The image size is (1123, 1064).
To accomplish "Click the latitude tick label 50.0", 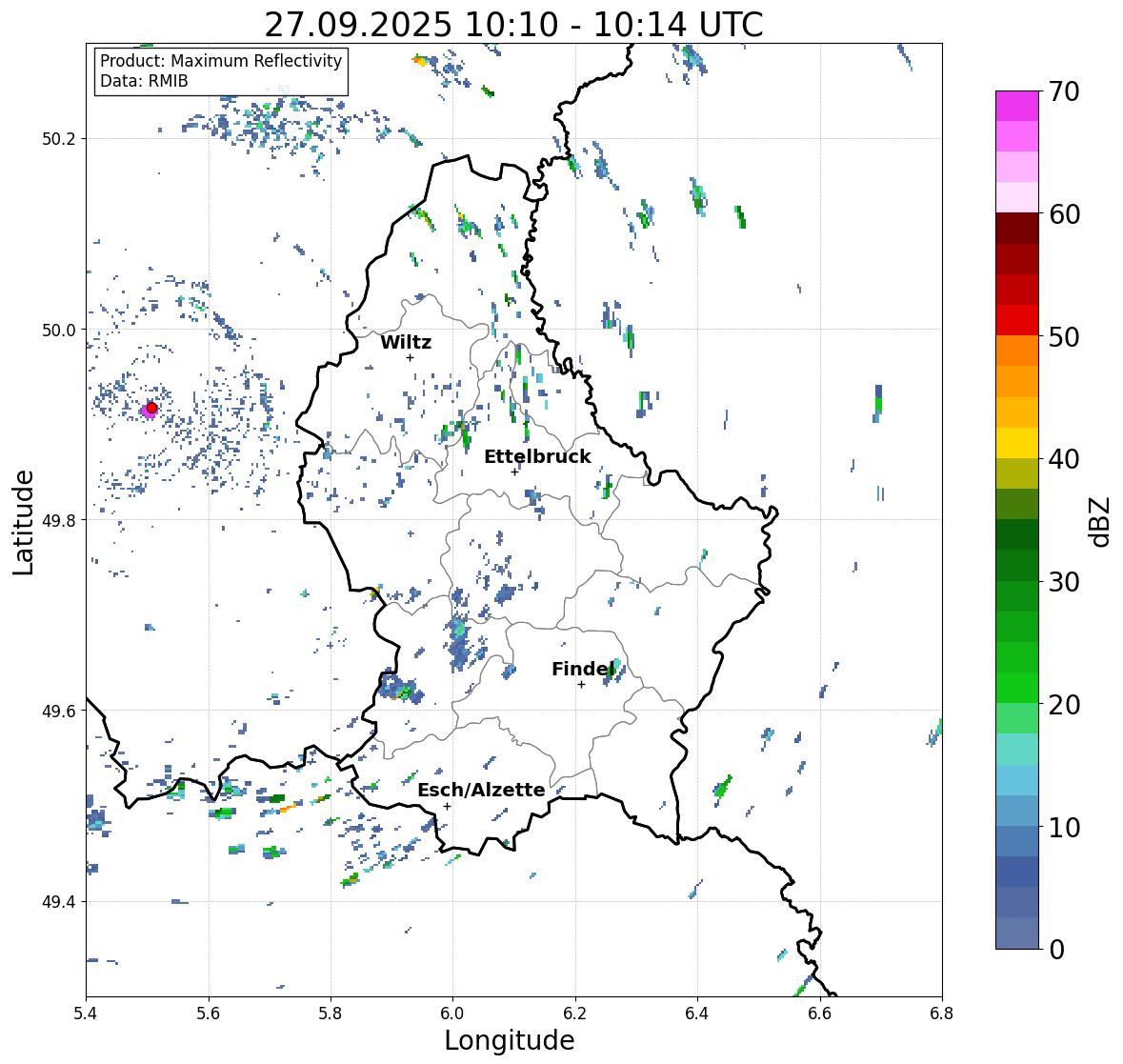I will point(59,331).
